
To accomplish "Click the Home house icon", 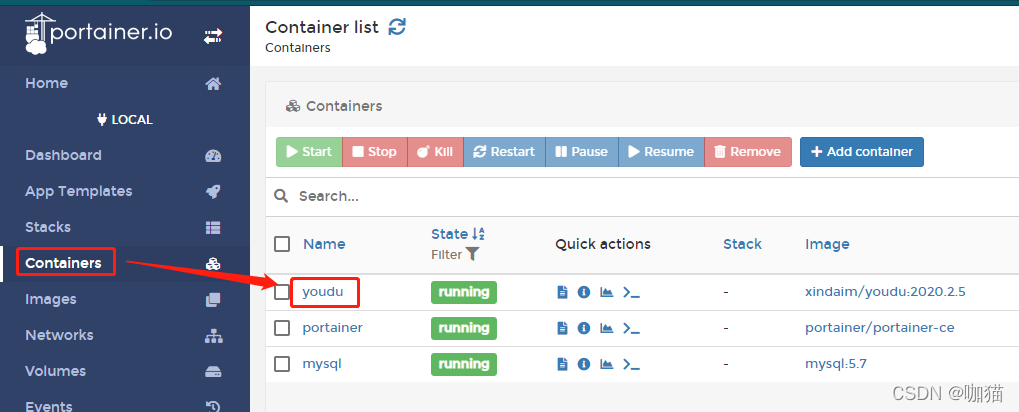I will point(213,84).
